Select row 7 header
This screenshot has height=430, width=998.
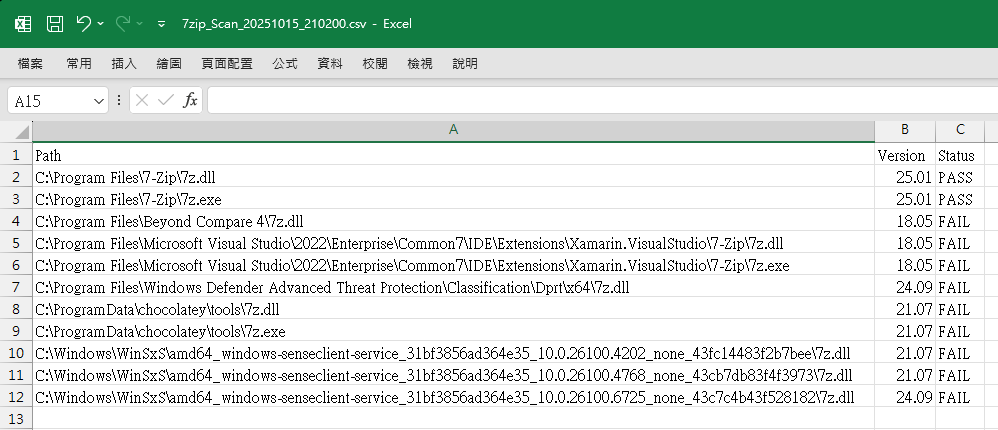[x=16, y=287]
